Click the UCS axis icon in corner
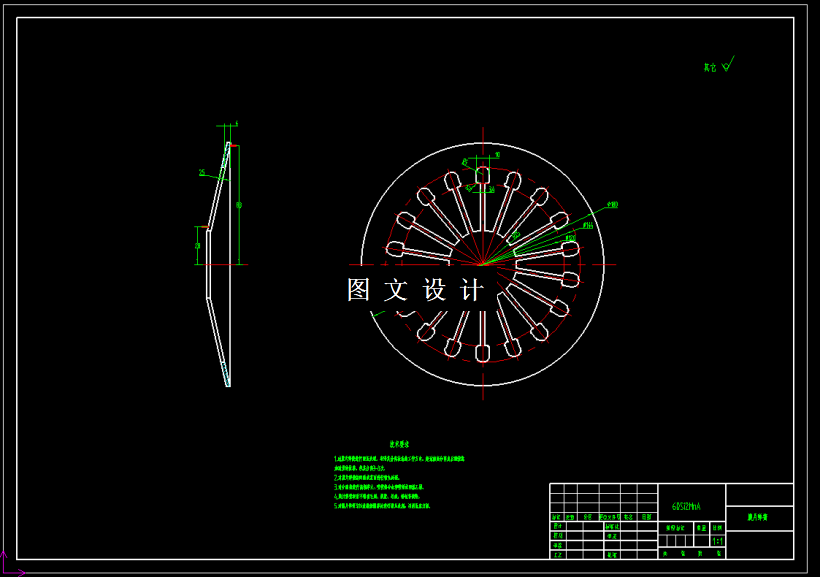 click(12, 565)
